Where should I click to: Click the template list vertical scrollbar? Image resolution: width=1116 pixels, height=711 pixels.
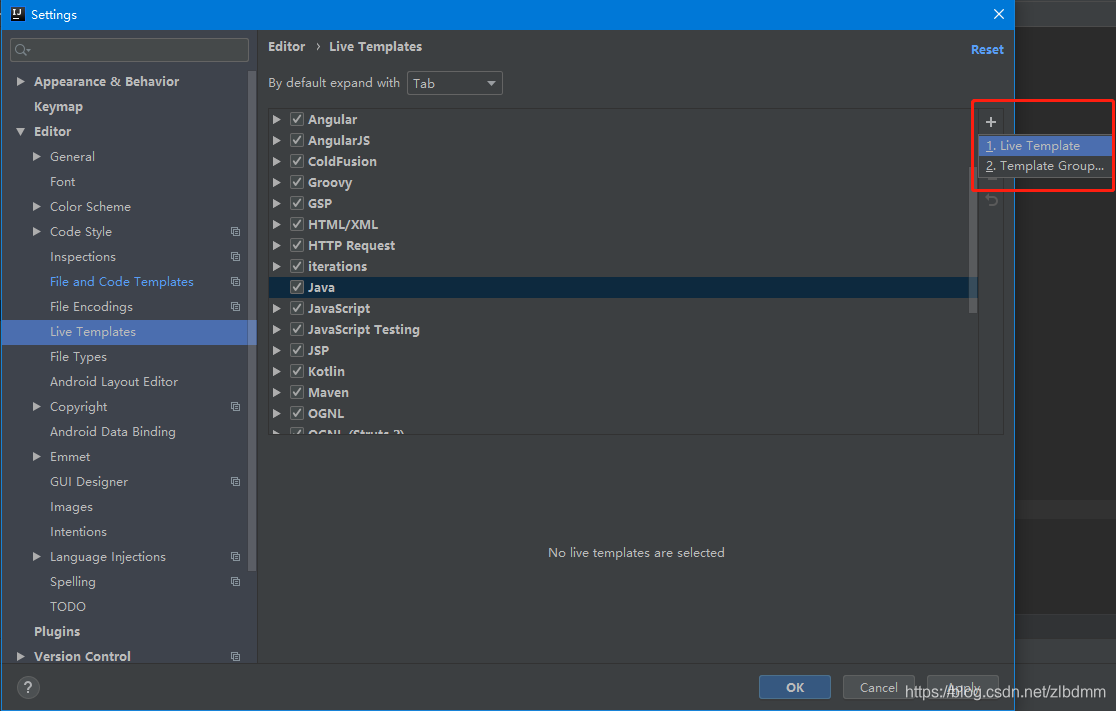973,239
